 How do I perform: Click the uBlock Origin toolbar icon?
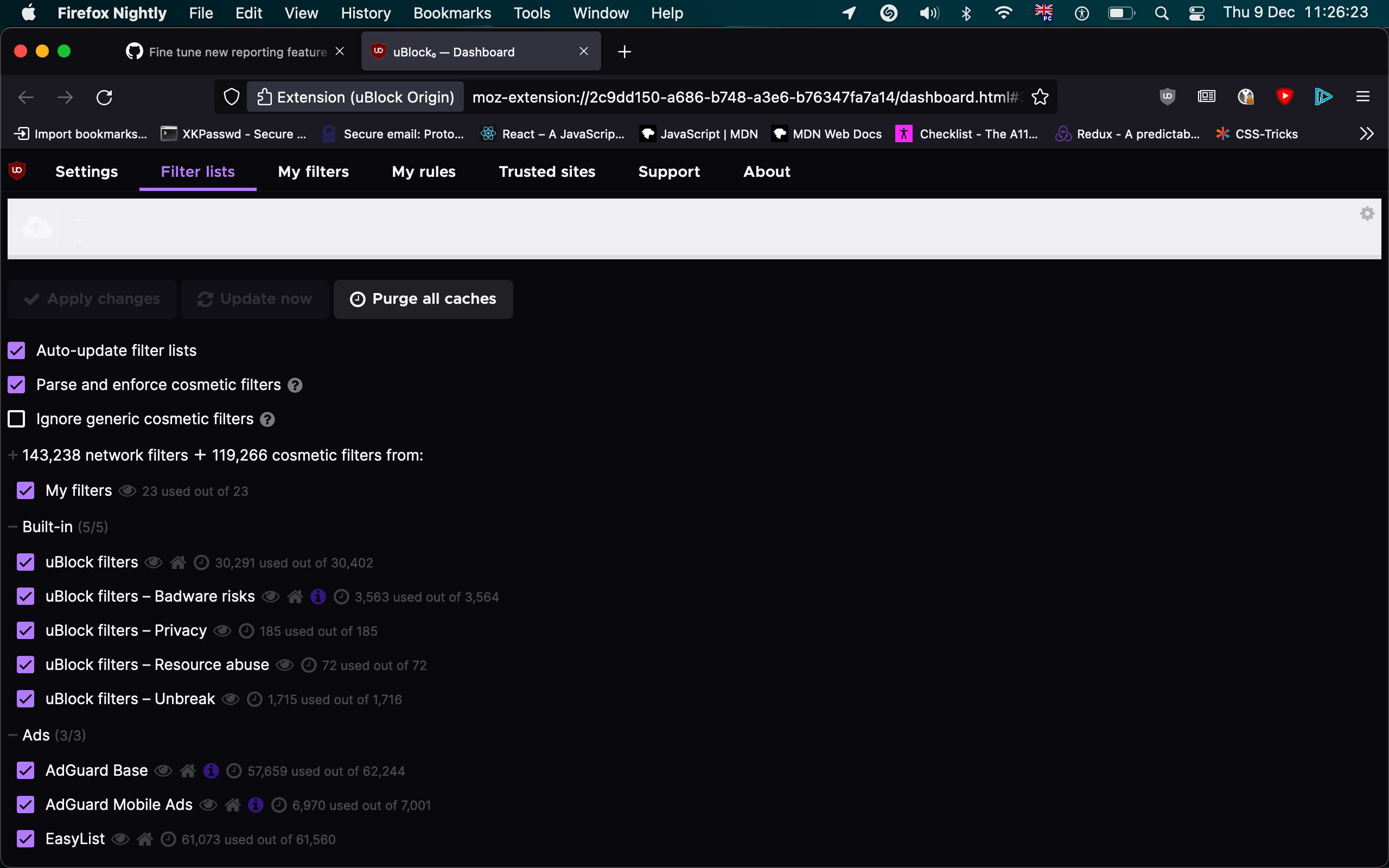point(1167,97)
